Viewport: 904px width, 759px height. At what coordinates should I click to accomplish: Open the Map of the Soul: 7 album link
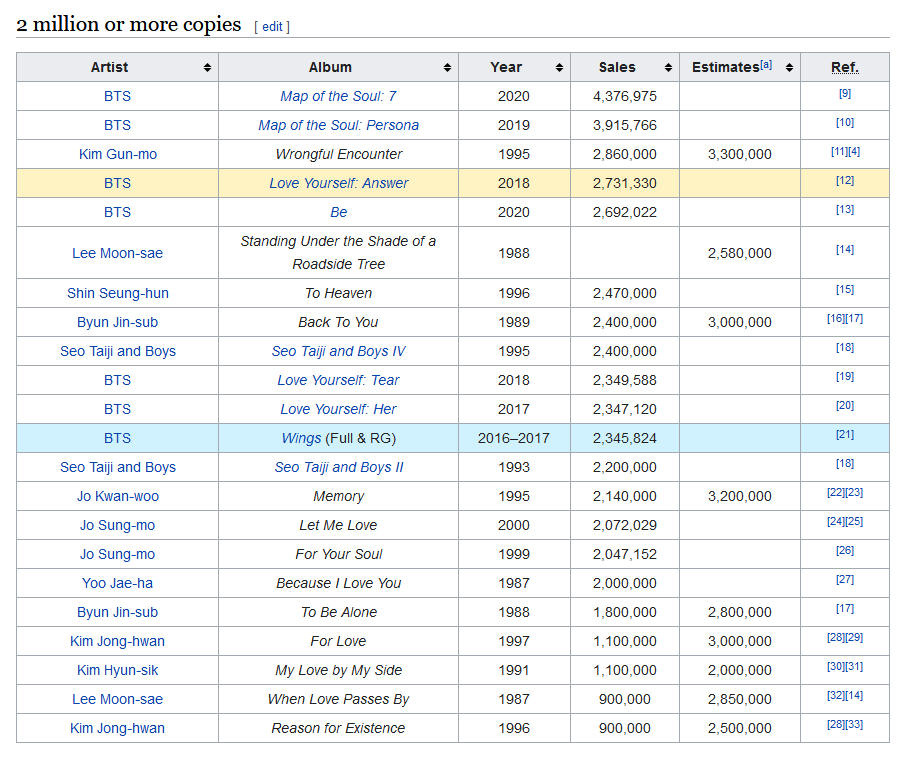pyautogui.click(x=338, y=96)
